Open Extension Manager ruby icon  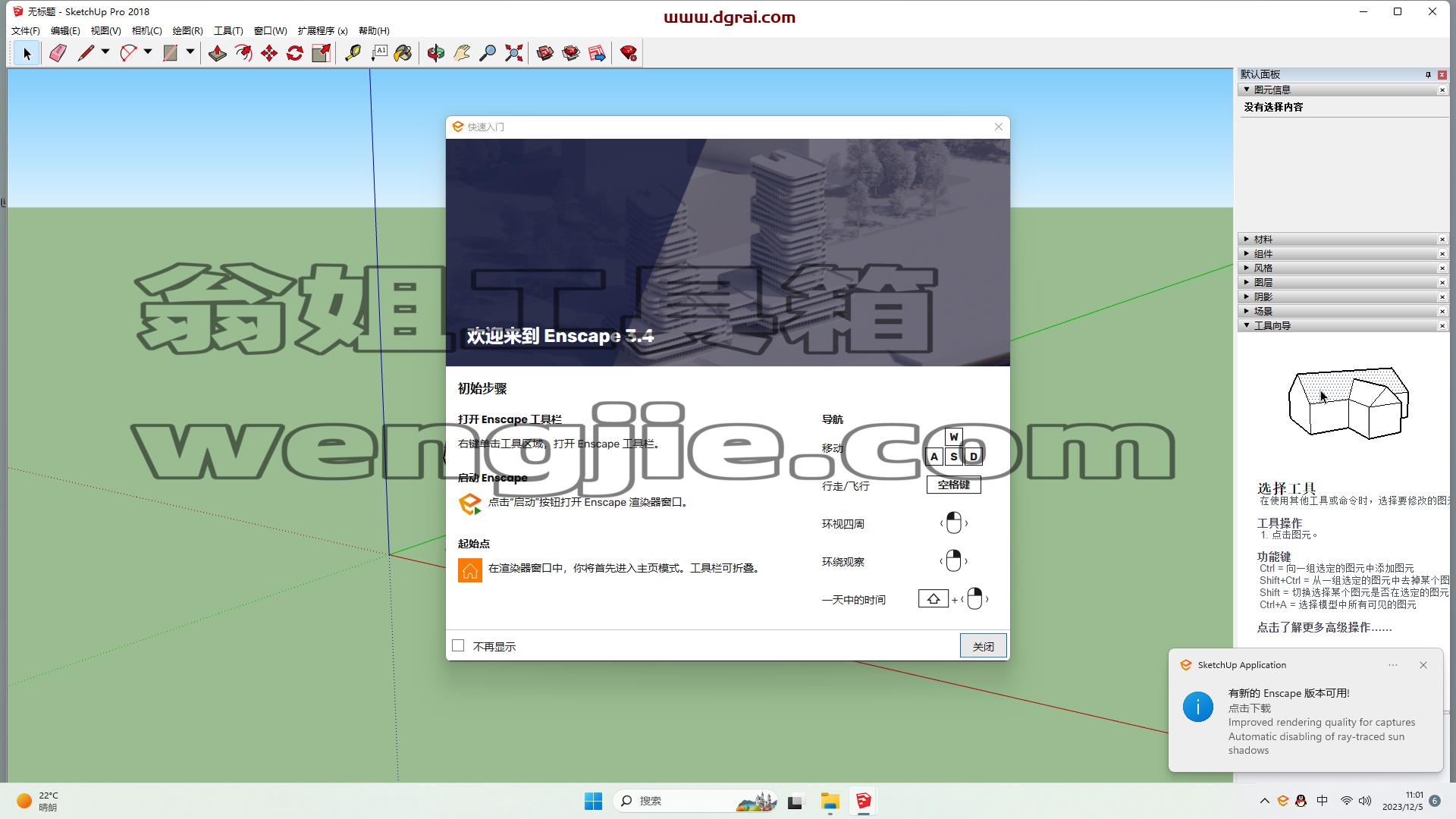click(x=629, y=53)
